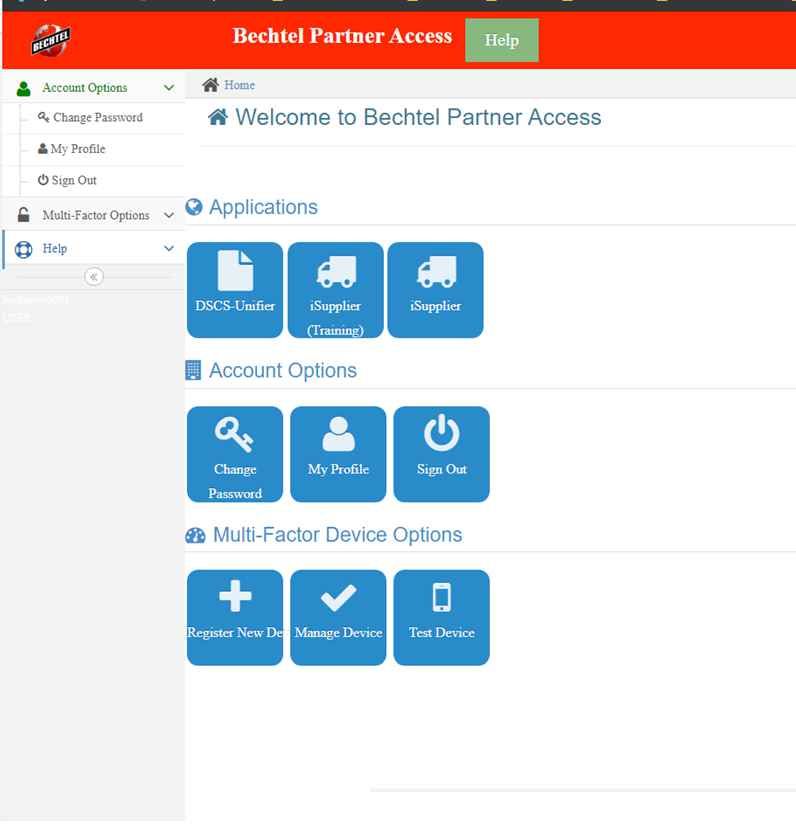Click the person icon next to My Profile in sidebar
Viewport: 796px width, 840px height.
click(x=42, y=148)
